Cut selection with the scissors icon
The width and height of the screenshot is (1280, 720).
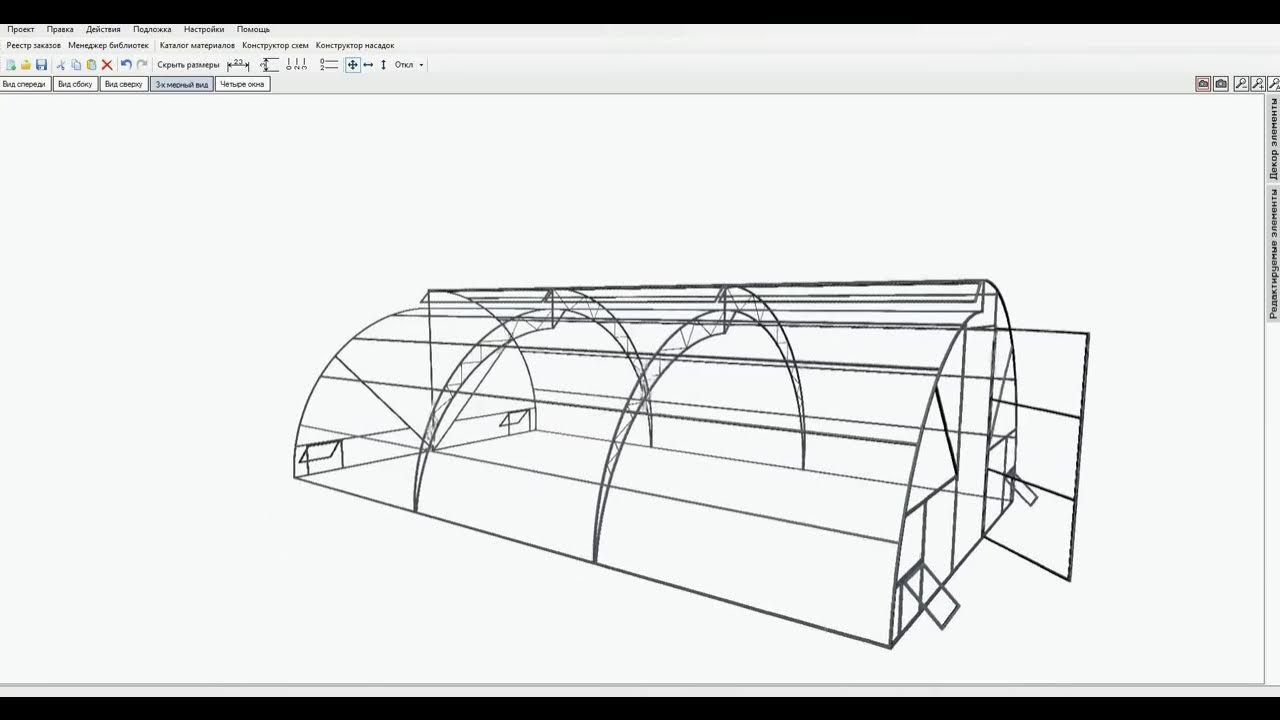(61, 64)
